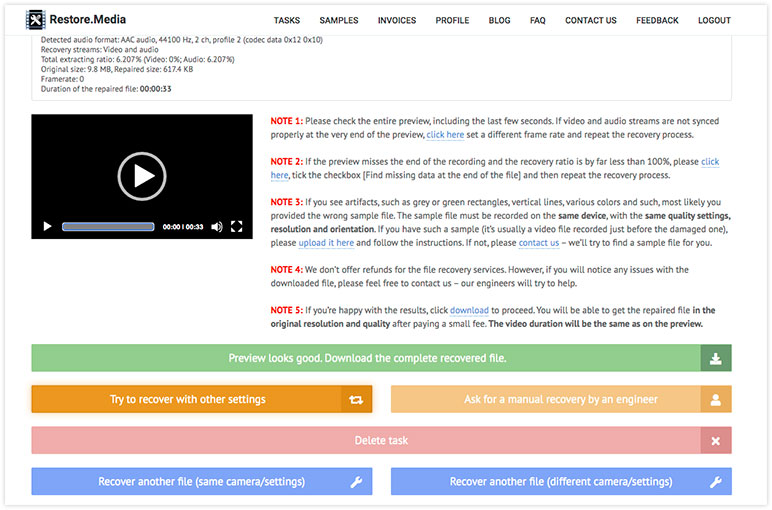Click 'Recover another file (same camera/settings)'
This screenshot has width=772, height=510.
(x=202, y=481)
